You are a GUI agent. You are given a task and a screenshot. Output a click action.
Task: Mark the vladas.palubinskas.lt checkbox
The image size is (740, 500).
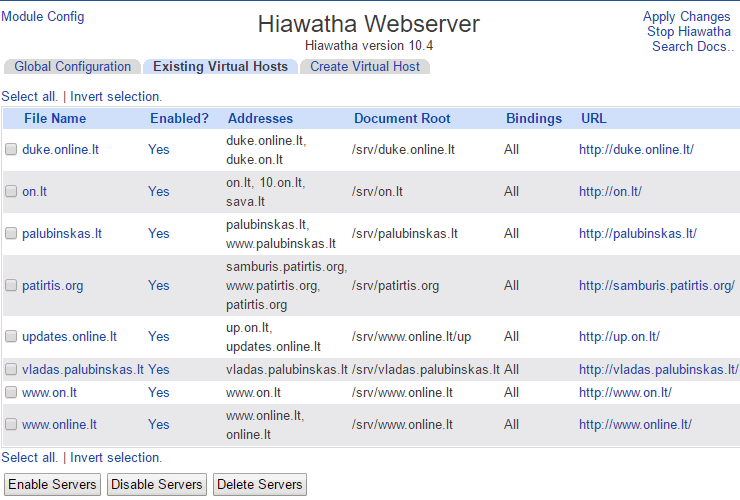(11, 369)
